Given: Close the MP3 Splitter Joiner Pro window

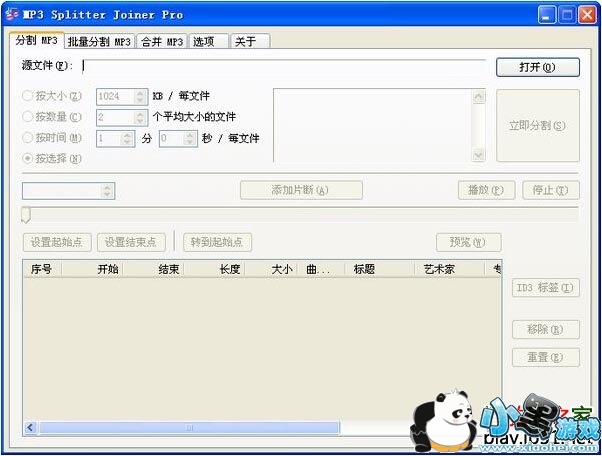Looking at the screenshot, I should (587, 15).
